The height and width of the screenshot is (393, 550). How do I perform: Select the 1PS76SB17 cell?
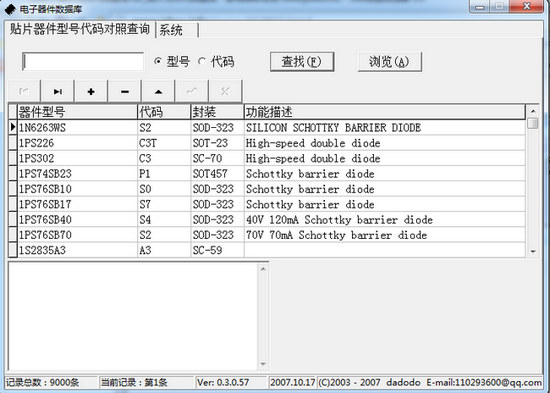[x=77, y=204]
